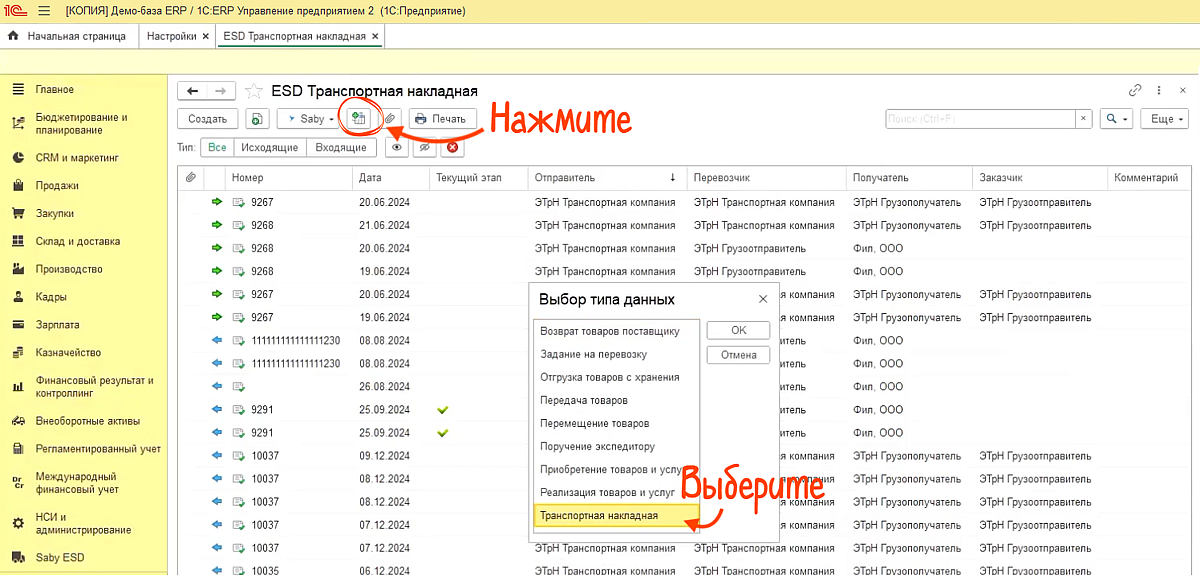
Task: Click the paperclip attachment toolbar icon
Action: (x=391, y=119)
